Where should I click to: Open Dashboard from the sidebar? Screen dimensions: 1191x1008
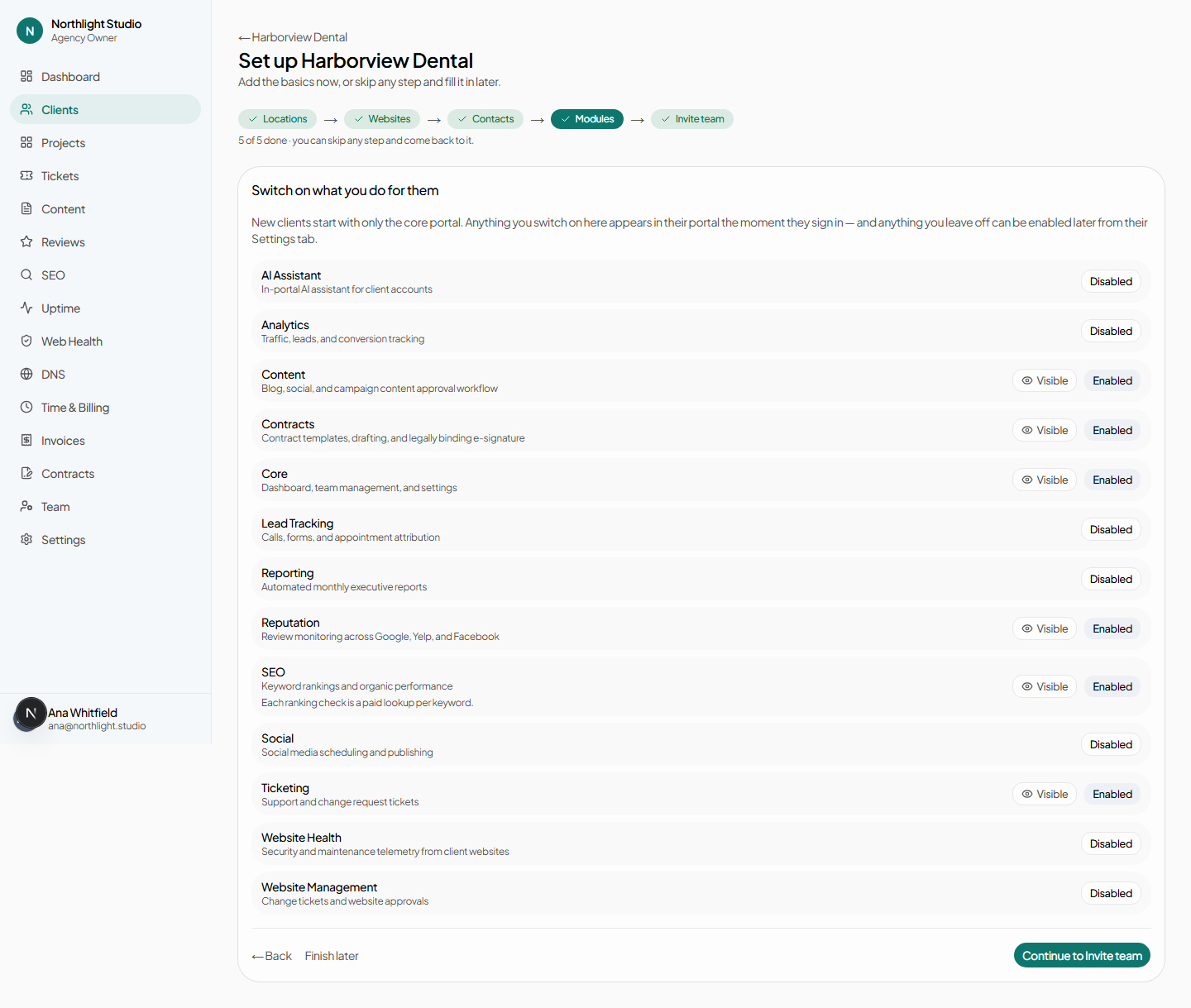pos(105,76)
